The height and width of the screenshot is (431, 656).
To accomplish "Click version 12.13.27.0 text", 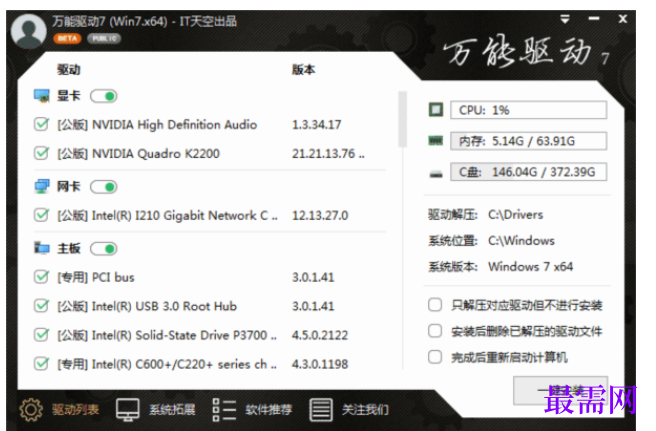I will point(320,216).
